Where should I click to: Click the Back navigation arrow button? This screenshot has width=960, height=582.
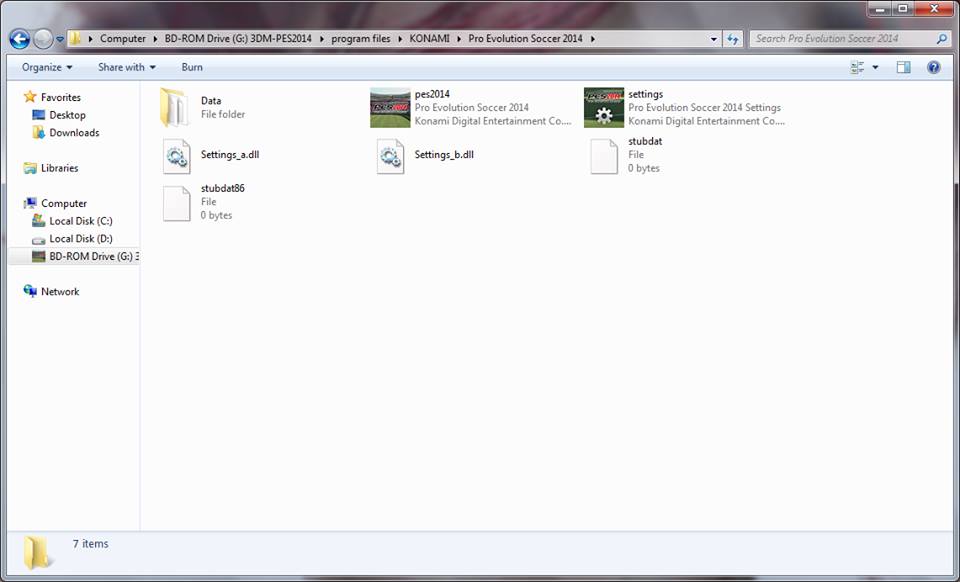20,39
